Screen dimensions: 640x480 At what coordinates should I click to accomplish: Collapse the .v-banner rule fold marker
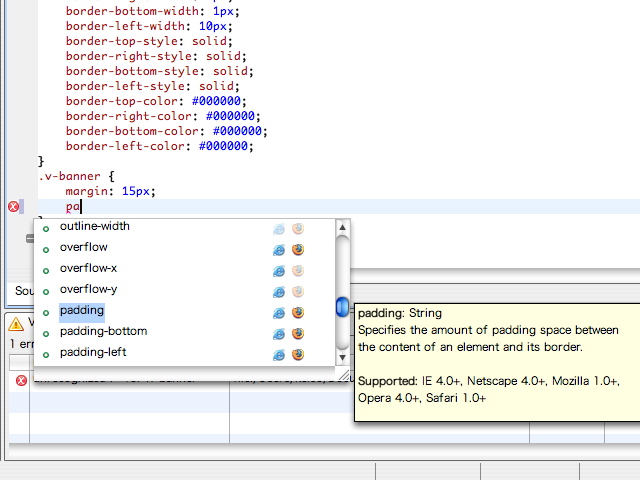(30, 238)
